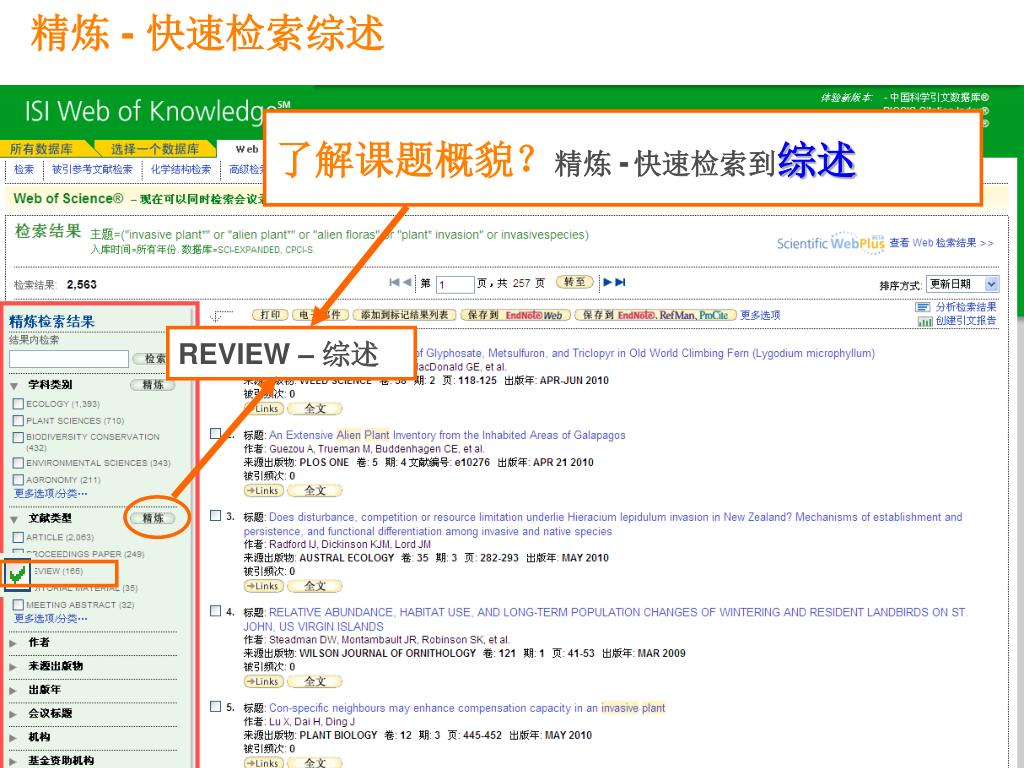
Task: Click the 分析检索结果 analyze icon
Action: click(923, 307)
